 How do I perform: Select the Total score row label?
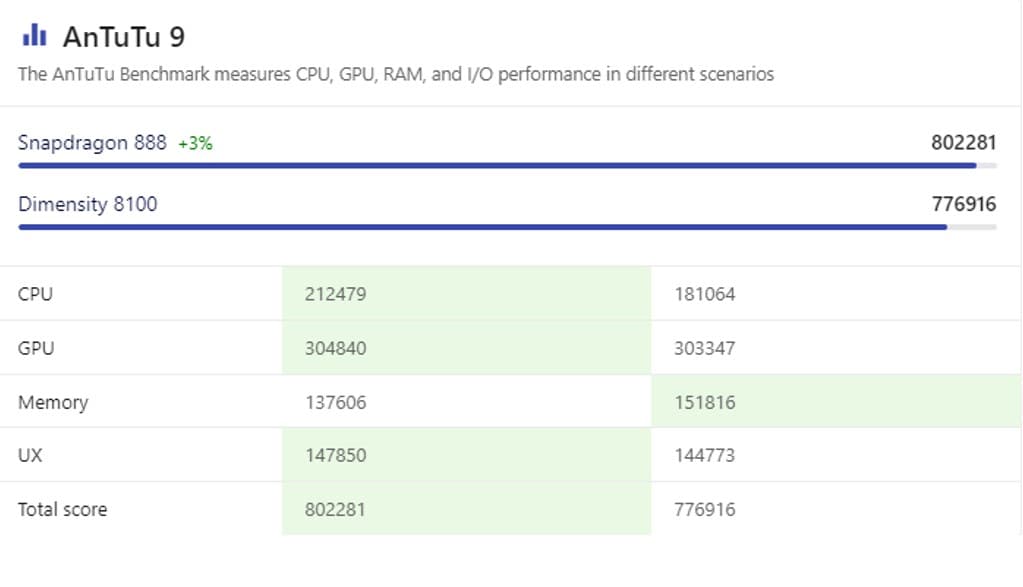coord(63,509)
